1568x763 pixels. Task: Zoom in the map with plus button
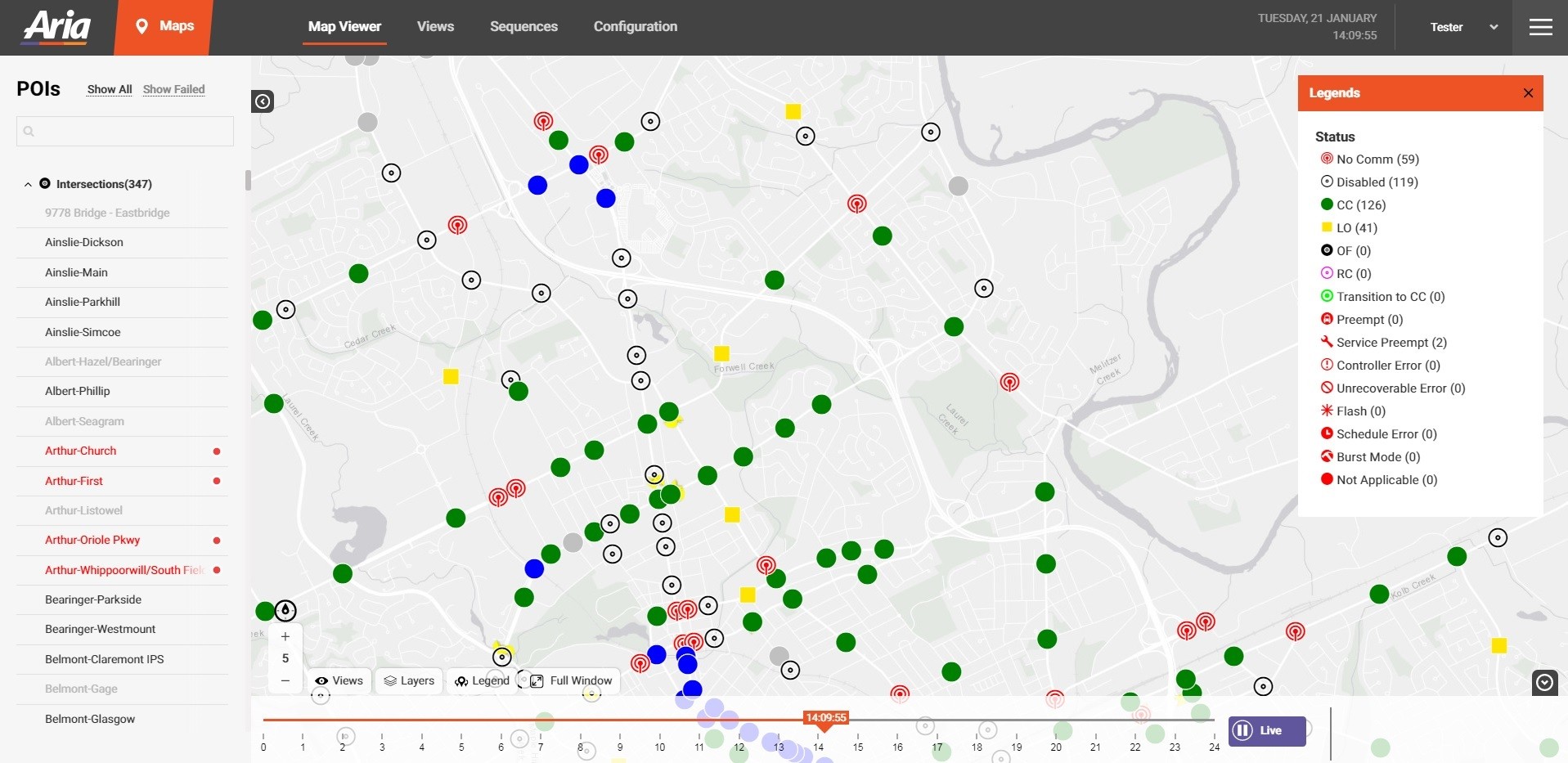[285, 636]
